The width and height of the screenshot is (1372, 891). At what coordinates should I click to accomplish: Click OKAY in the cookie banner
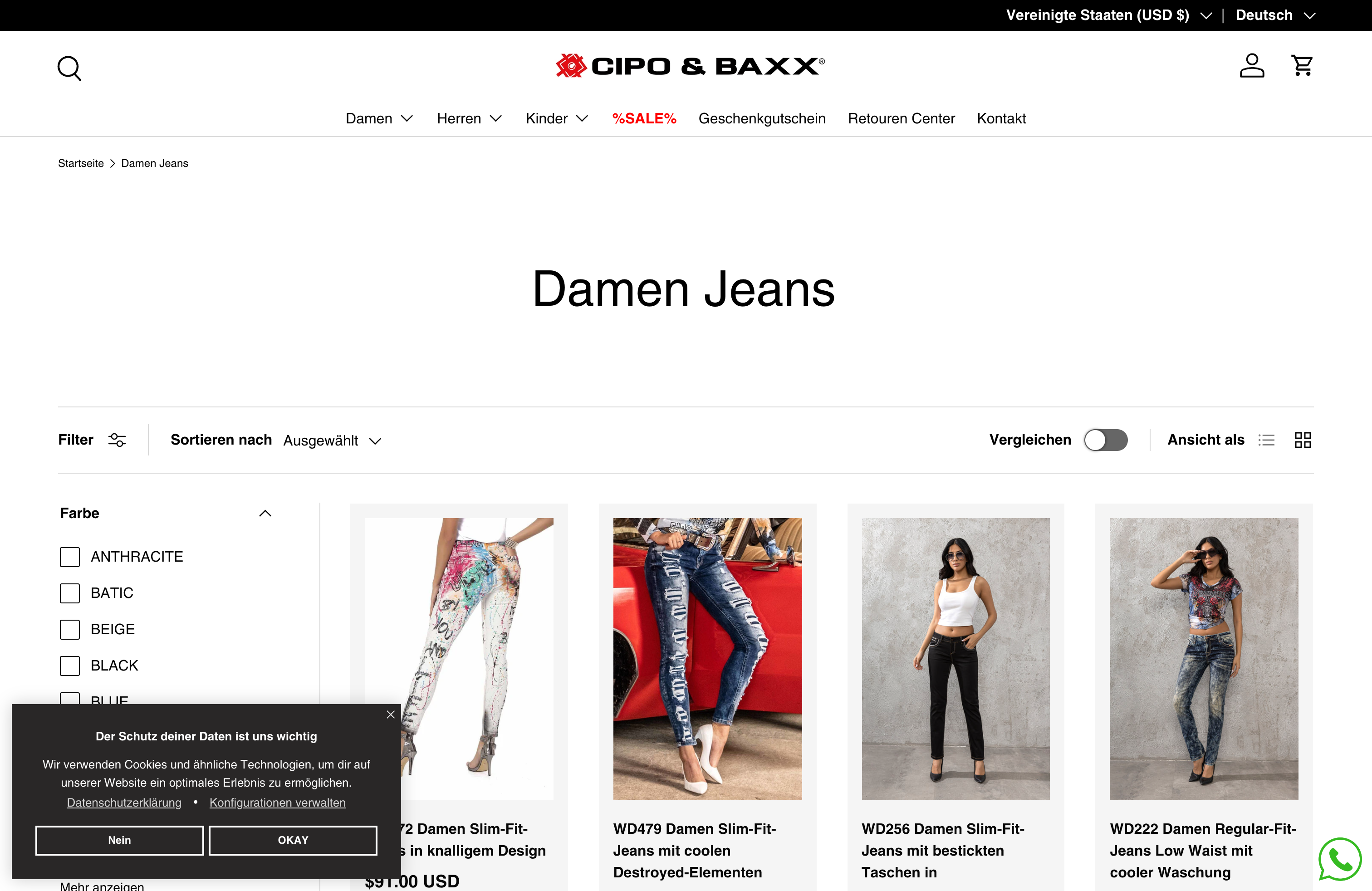coord(293,840)
